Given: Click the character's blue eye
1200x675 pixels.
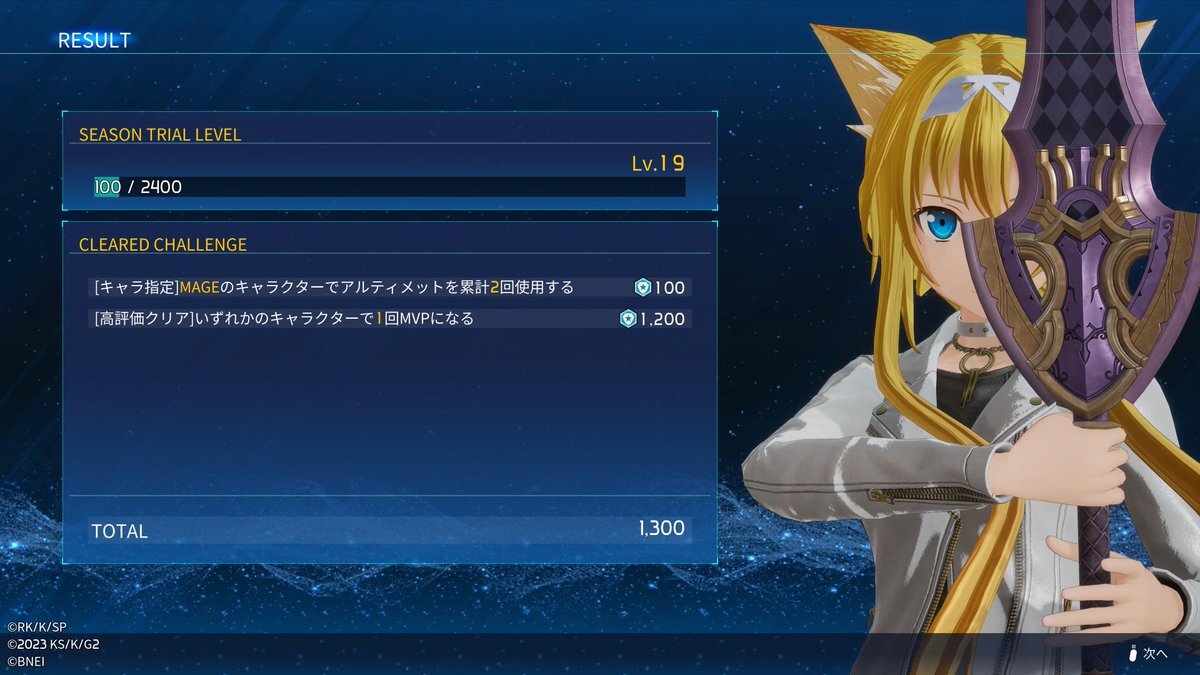Looking at the screenshot, I should point(942,222).
